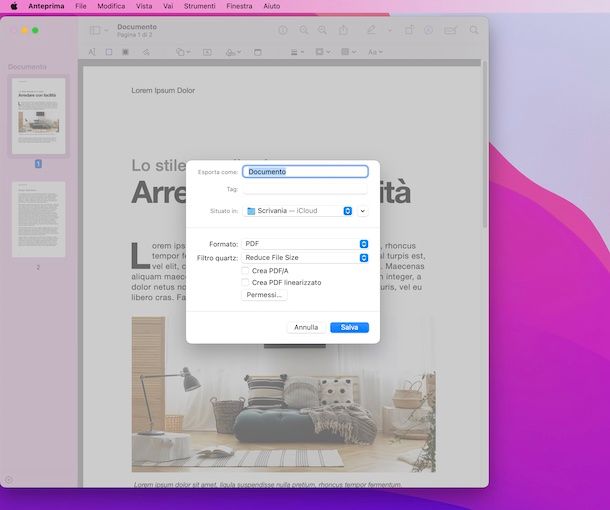Select the Sketch tool icon
Screen dimensions: 610x510
tap(146, 52)
